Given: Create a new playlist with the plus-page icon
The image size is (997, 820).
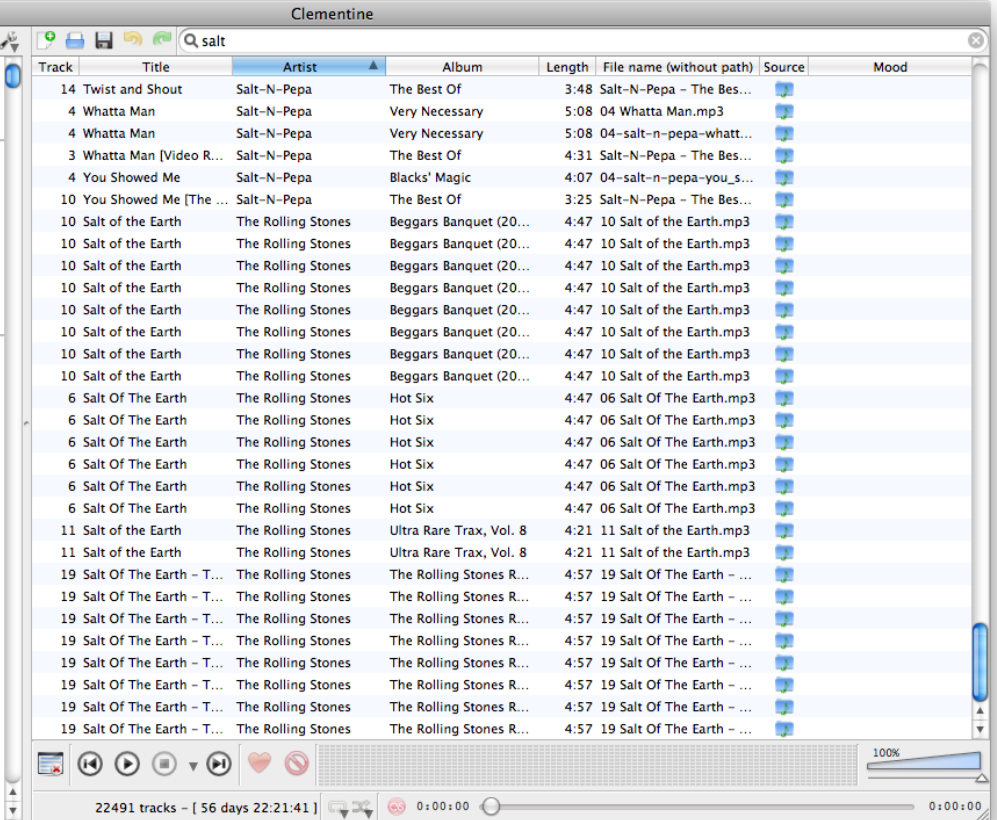Looking at the screenshot, I should coord(46,41).
